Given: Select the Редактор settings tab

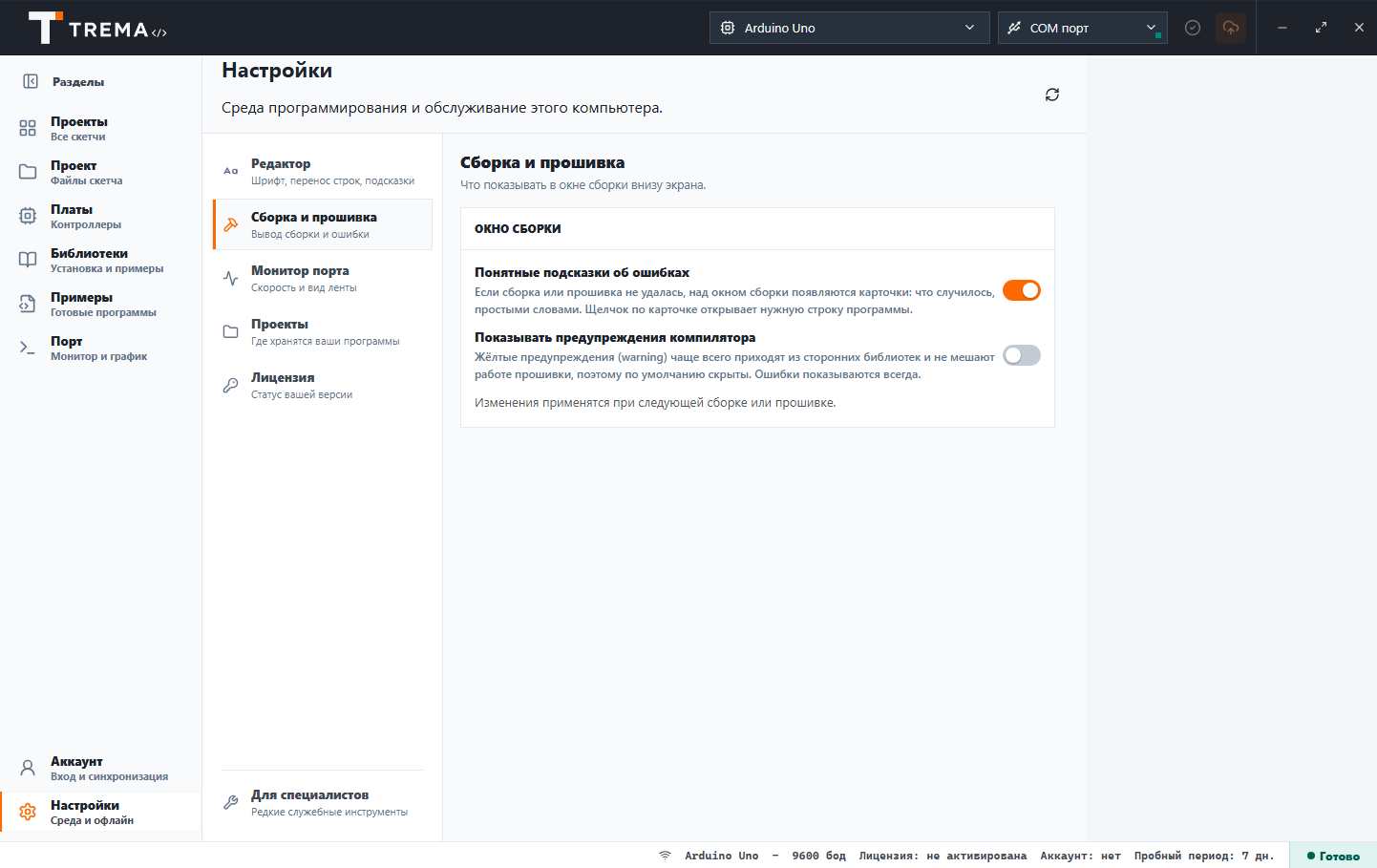Looking at the screenshot, I should (323, 171).
